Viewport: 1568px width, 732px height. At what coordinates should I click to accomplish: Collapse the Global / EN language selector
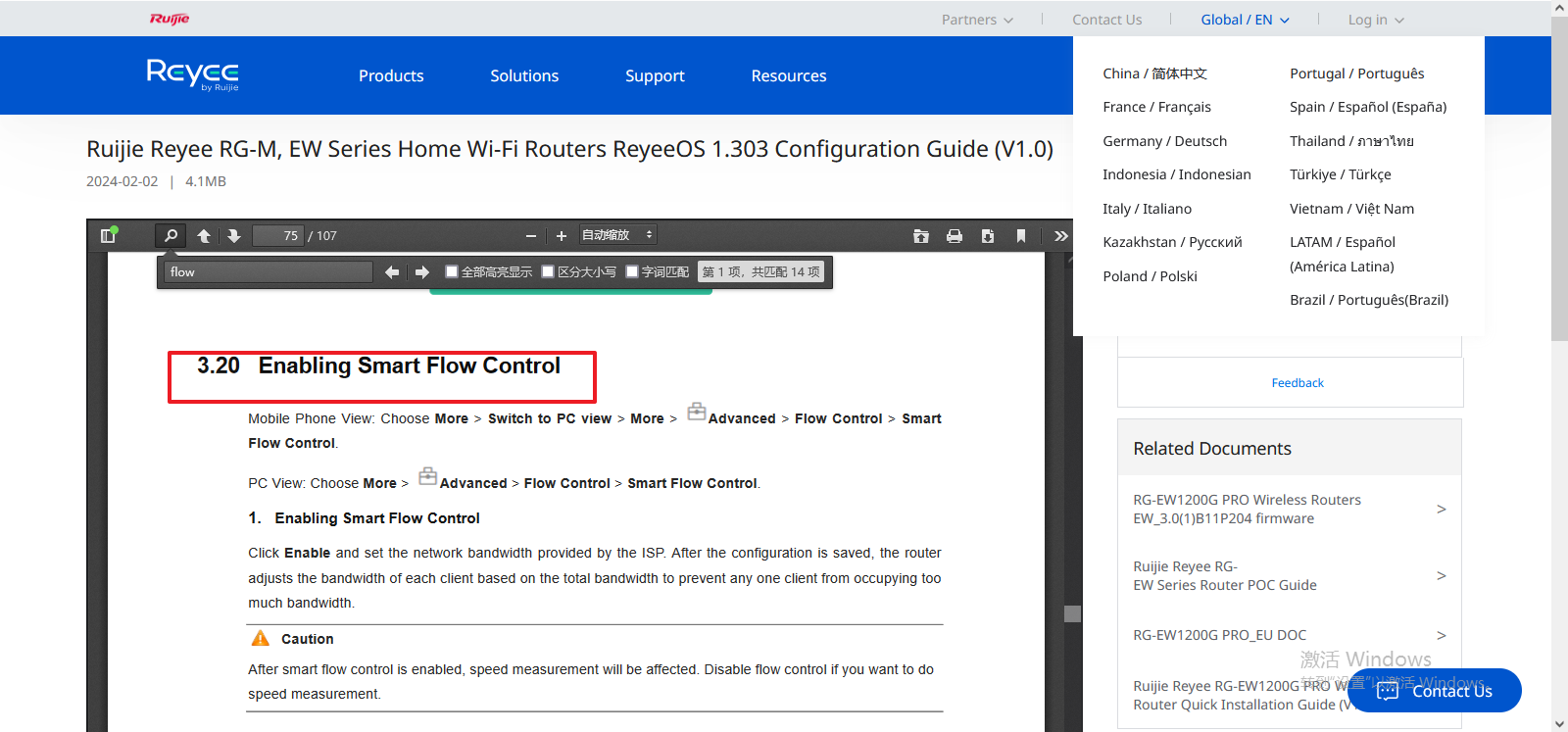click(1245, 20)
